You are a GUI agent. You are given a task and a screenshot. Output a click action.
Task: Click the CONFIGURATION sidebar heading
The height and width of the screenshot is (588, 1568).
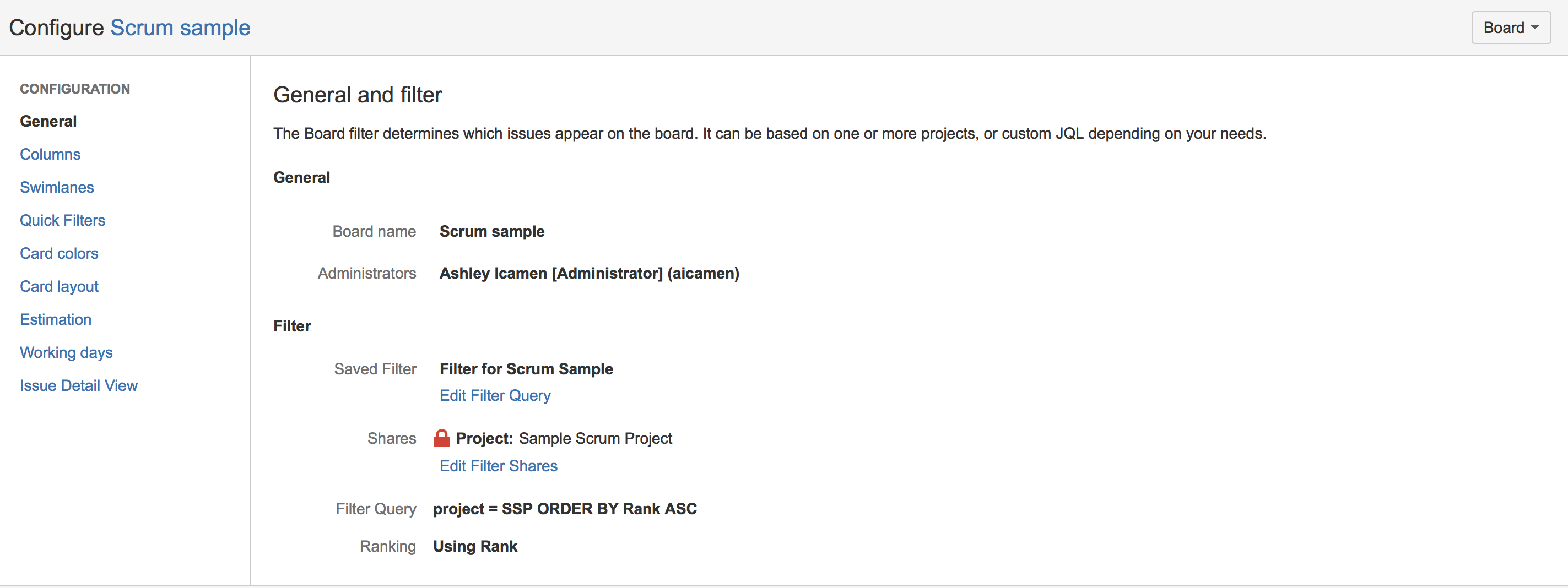[x=75, y=89]
